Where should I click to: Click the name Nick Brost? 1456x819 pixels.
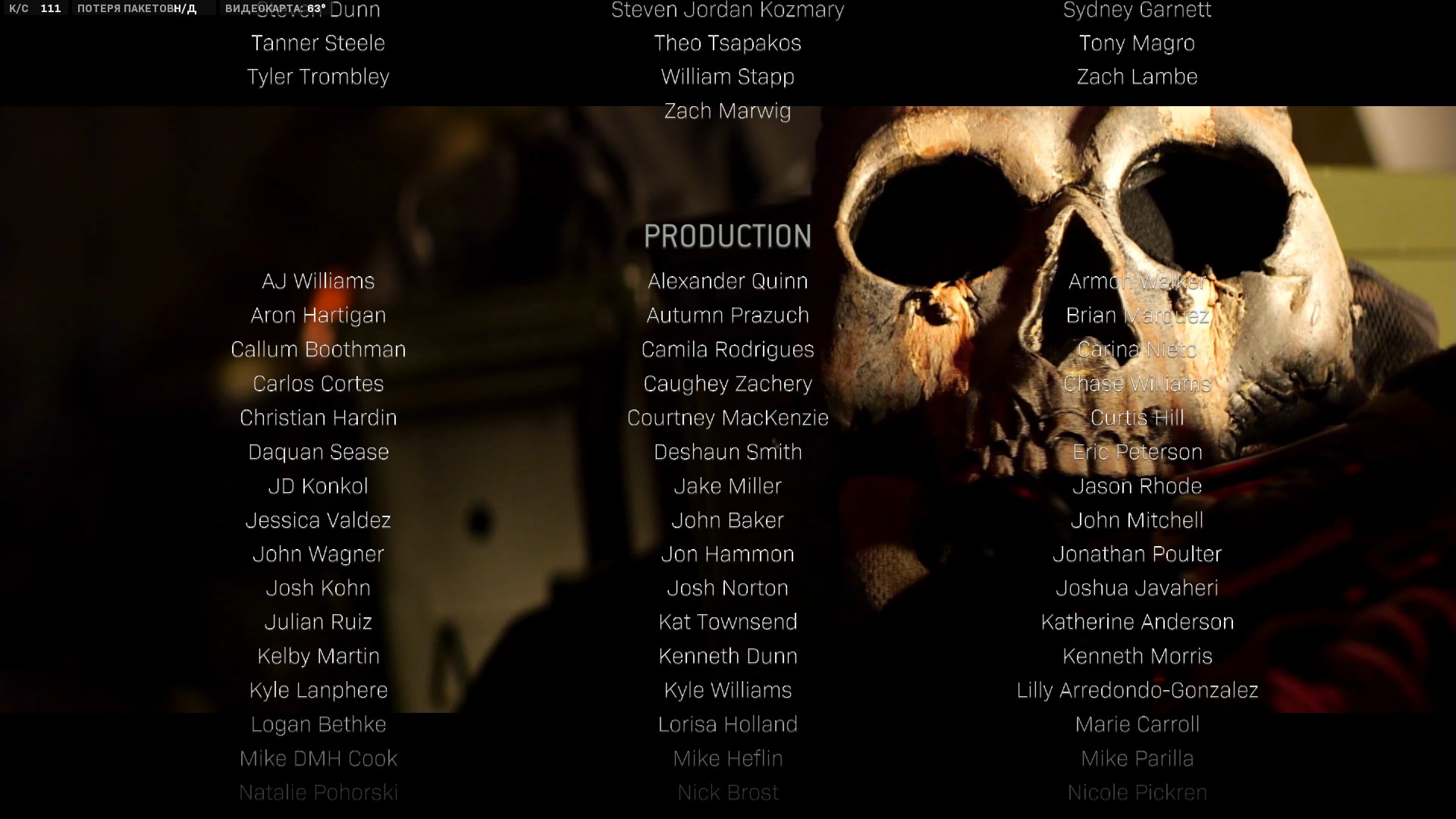727,792
